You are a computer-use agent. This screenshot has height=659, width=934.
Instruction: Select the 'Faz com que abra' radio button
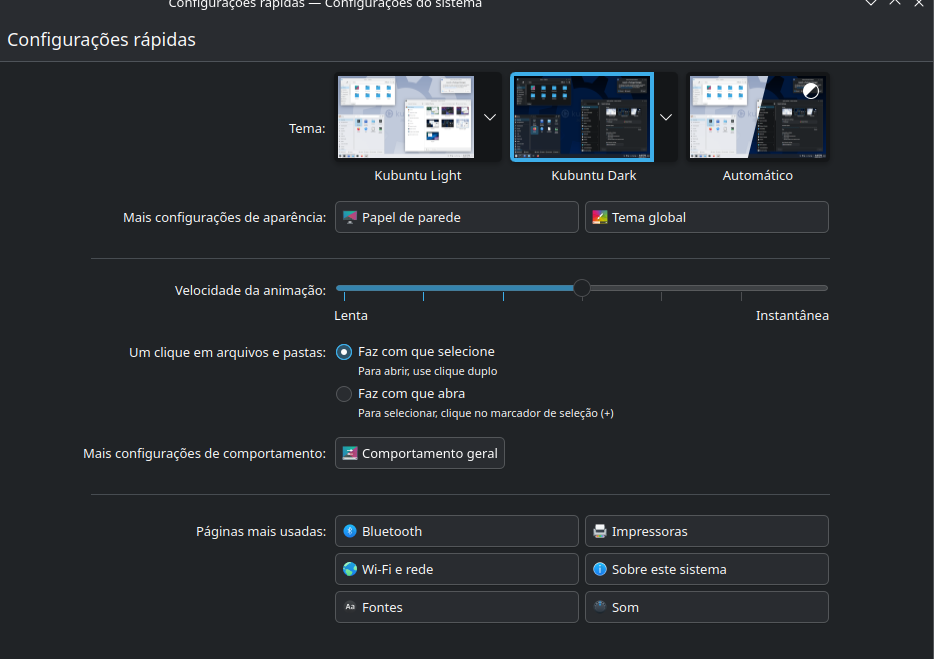pos(344,394)
